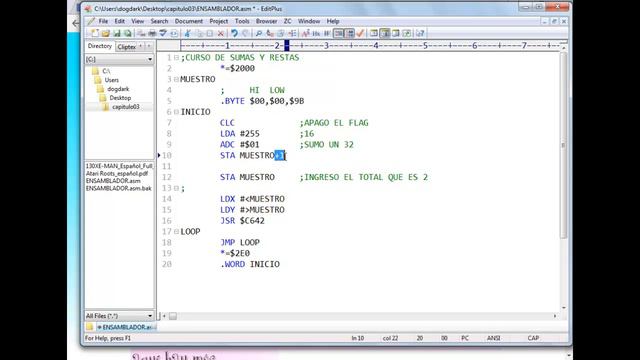This screenshot has width=640, height=360.
Task: Create a new document with the New icon
Action: [94, 33]
